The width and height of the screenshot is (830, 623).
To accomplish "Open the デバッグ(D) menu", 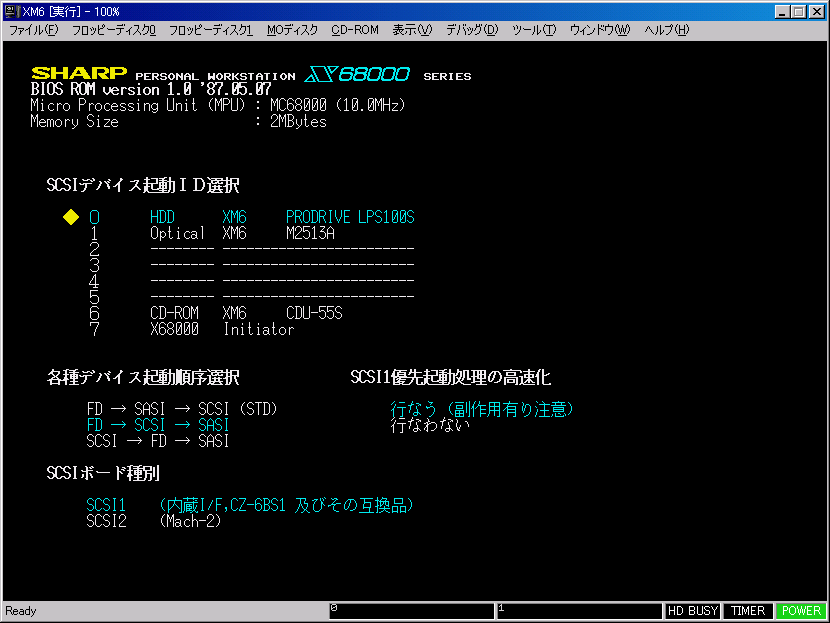I will [472, 30].
